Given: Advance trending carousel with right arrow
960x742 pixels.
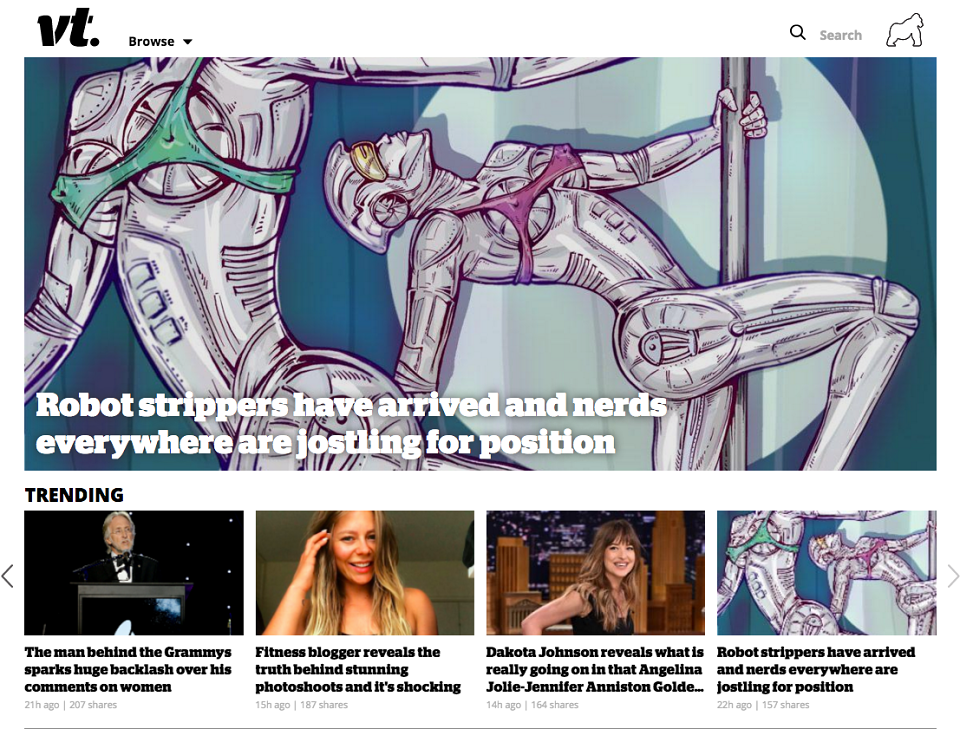Looking at the screenshot, I should 953,576.
